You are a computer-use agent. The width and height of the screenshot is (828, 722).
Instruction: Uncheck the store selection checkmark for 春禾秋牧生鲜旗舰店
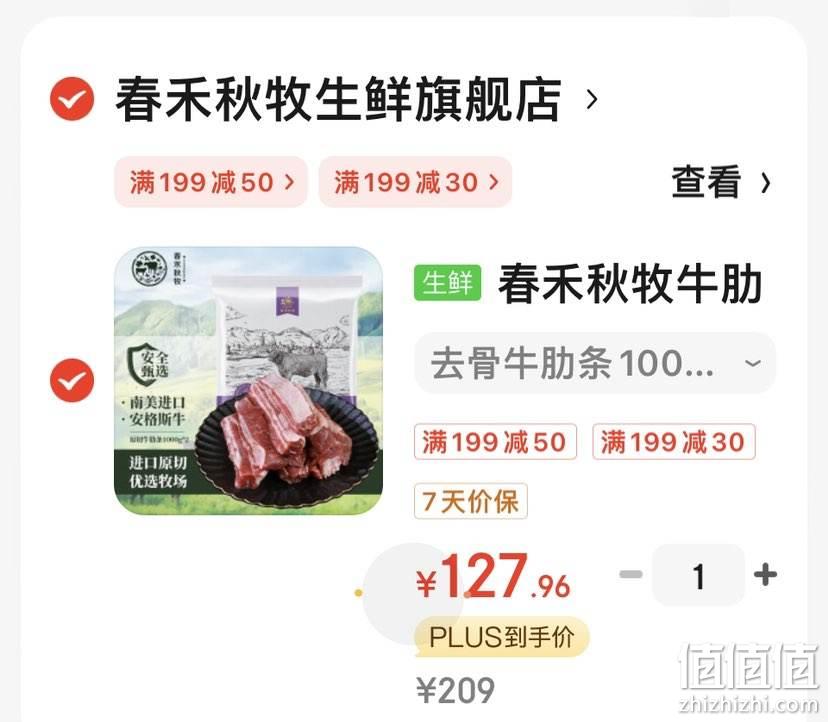(72, 99)
